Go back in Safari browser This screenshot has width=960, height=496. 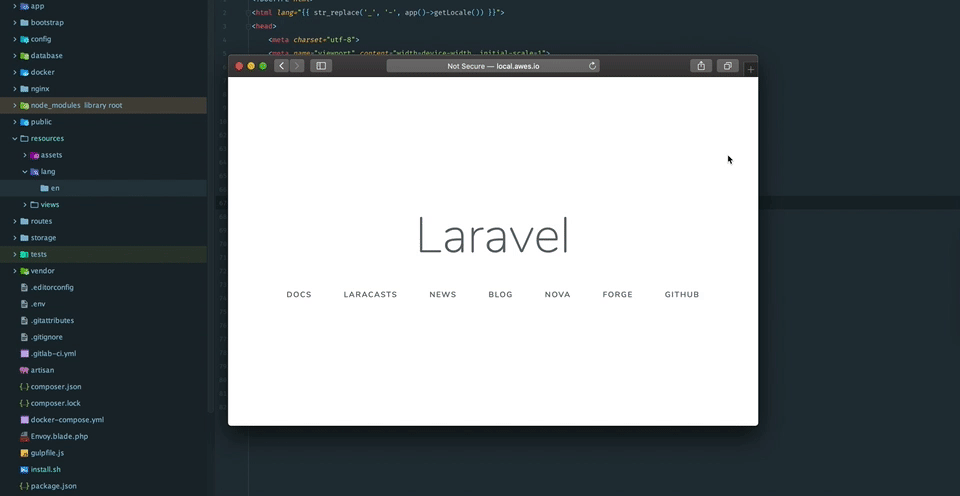282,66
